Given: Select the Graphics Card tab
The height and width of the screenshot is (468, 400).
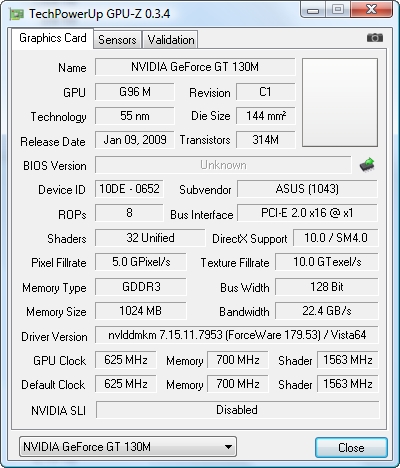Looking at the screenshot, I should coord(52,38).
